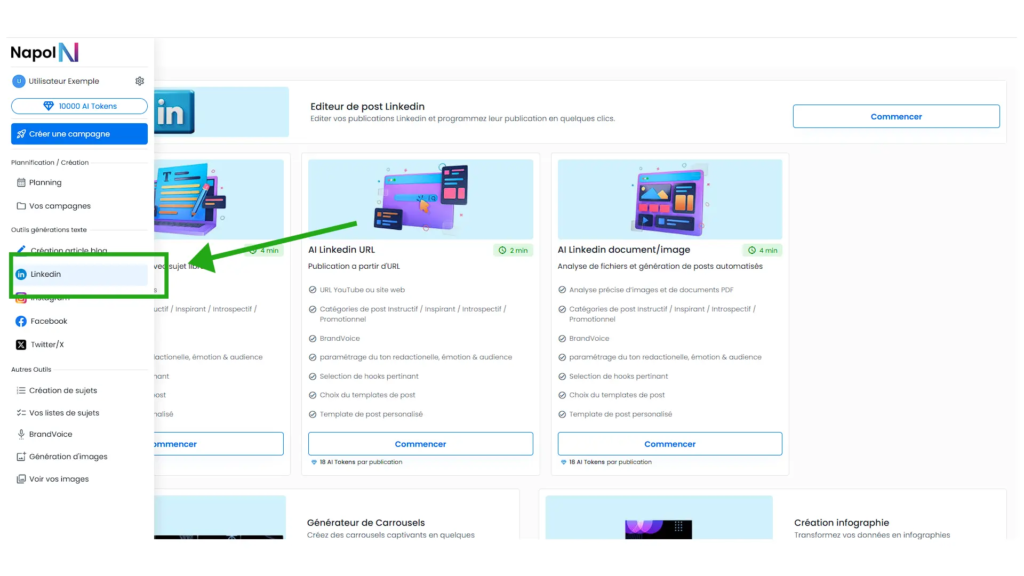Click Commencer on the AI Linkedin URL card
This screenshot has height=576, width=1024.
point(421,444)
